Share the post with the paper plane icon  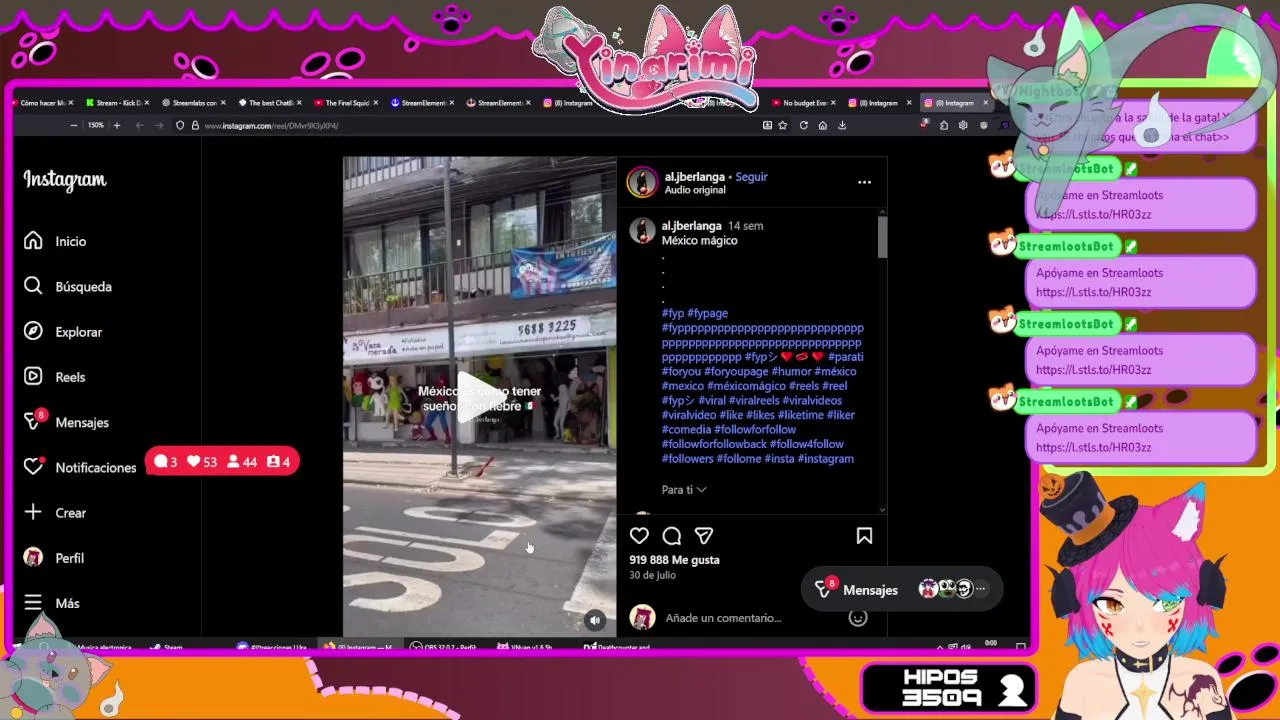704,536
